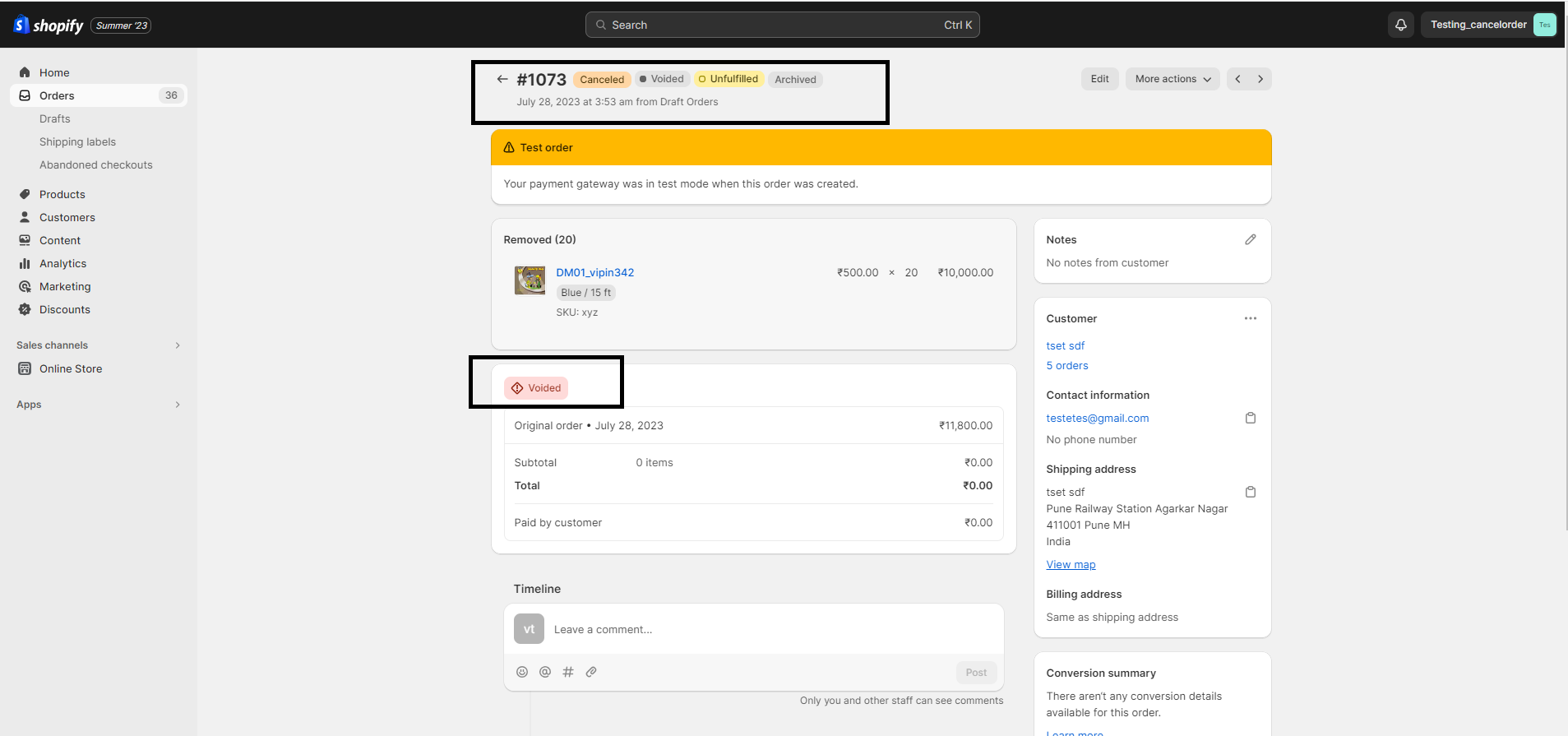
Task: Click the Content image icon
Action: [25, 240]
